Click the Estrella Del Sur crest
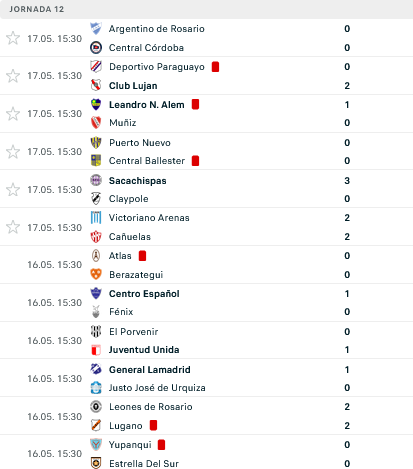The image size is (413, 469). (96, 463)
